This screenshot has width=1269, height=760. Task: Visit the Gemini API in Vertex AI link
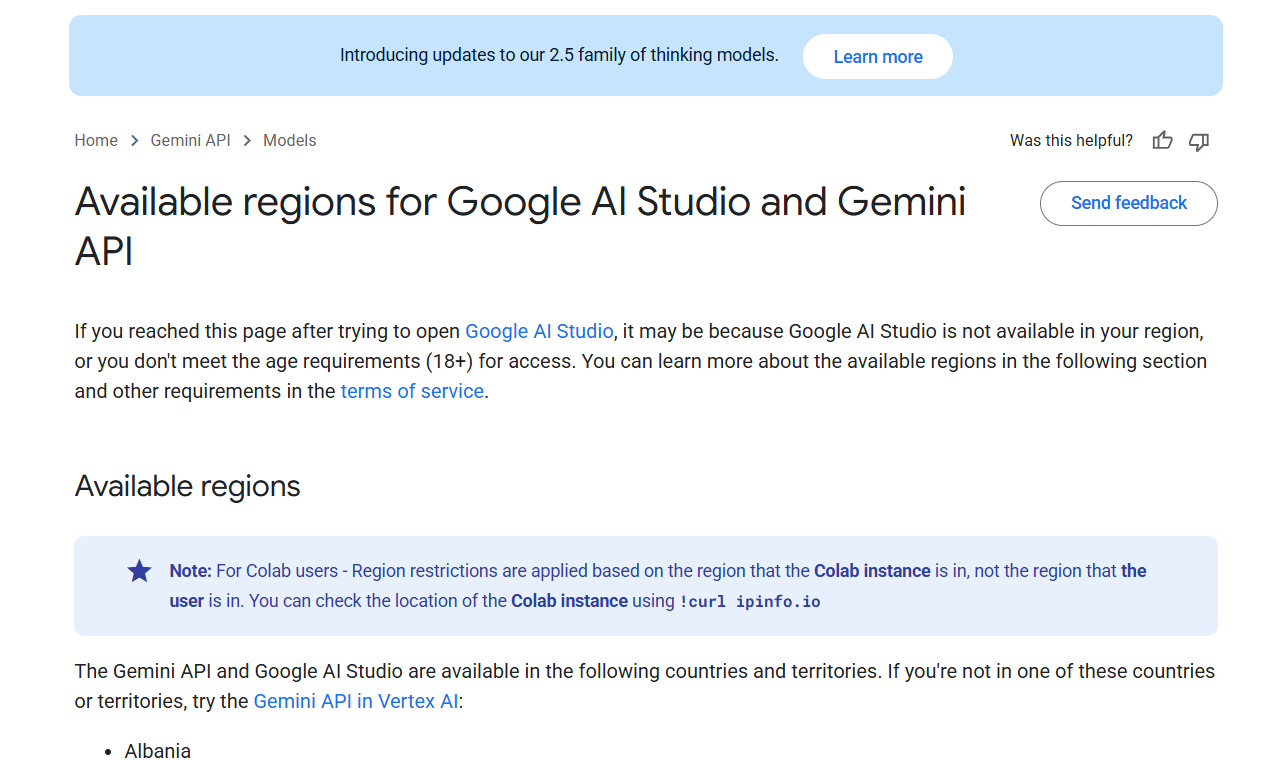click(356, 701)
